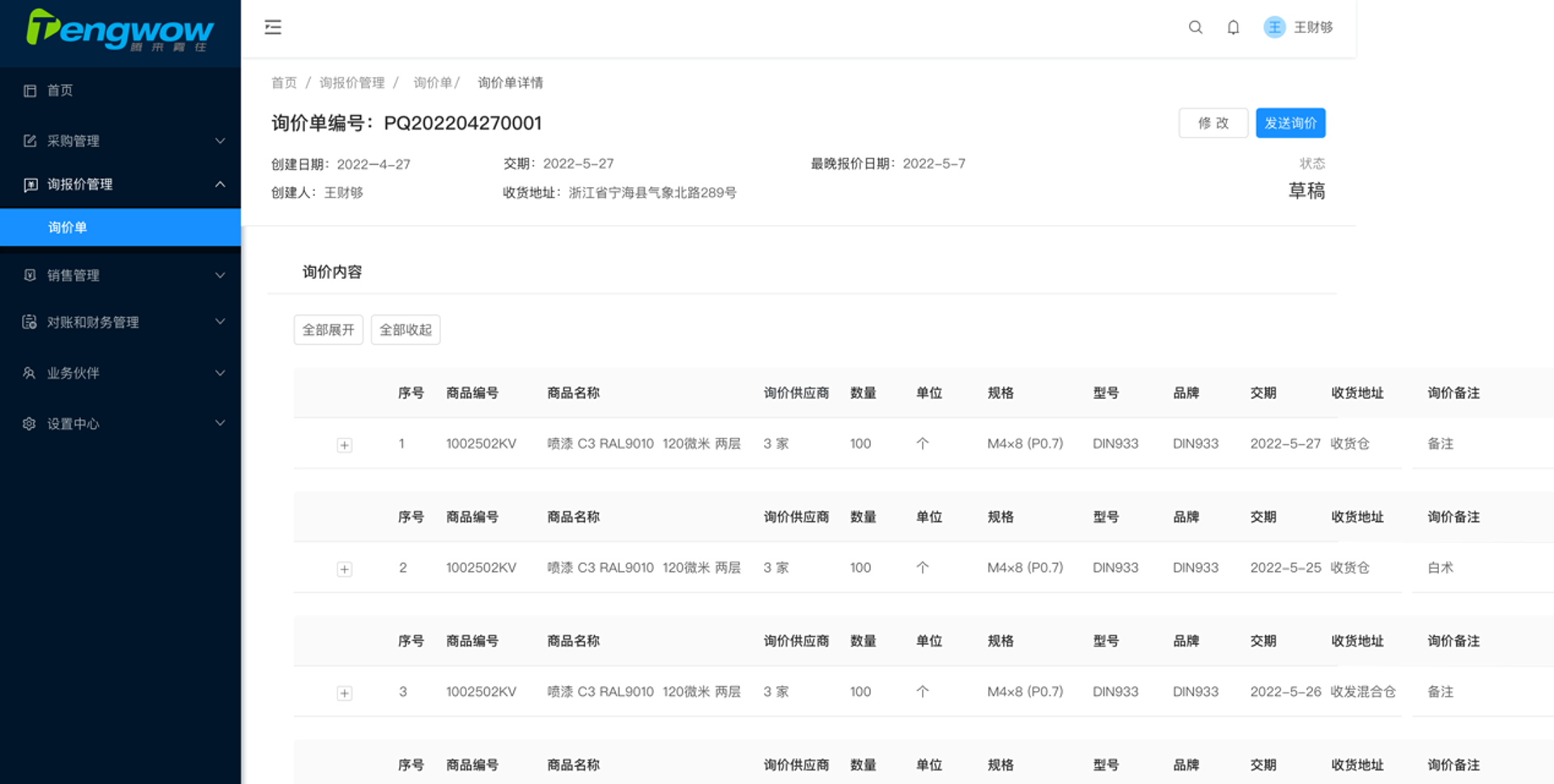Click the user avatar icon
The height and width of the screenshot is (784, 1554).
(x=1274, y=28)
